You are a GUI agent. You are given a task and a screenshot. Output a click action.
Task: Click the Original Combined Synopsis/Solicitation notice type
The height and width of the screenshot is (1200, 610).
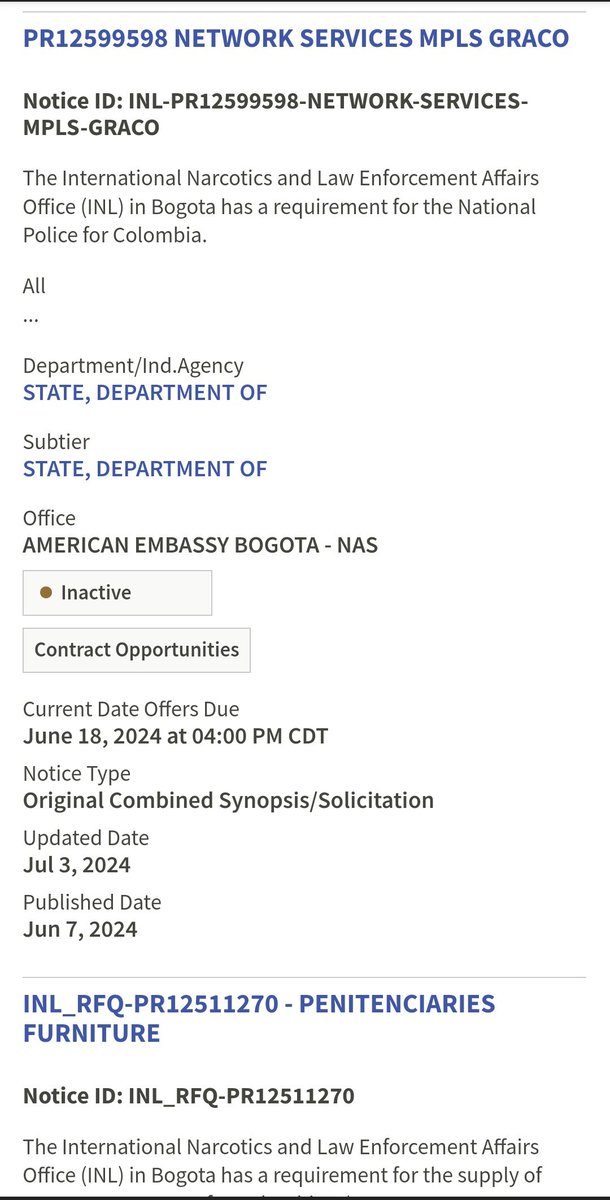[x=228, y=800]
